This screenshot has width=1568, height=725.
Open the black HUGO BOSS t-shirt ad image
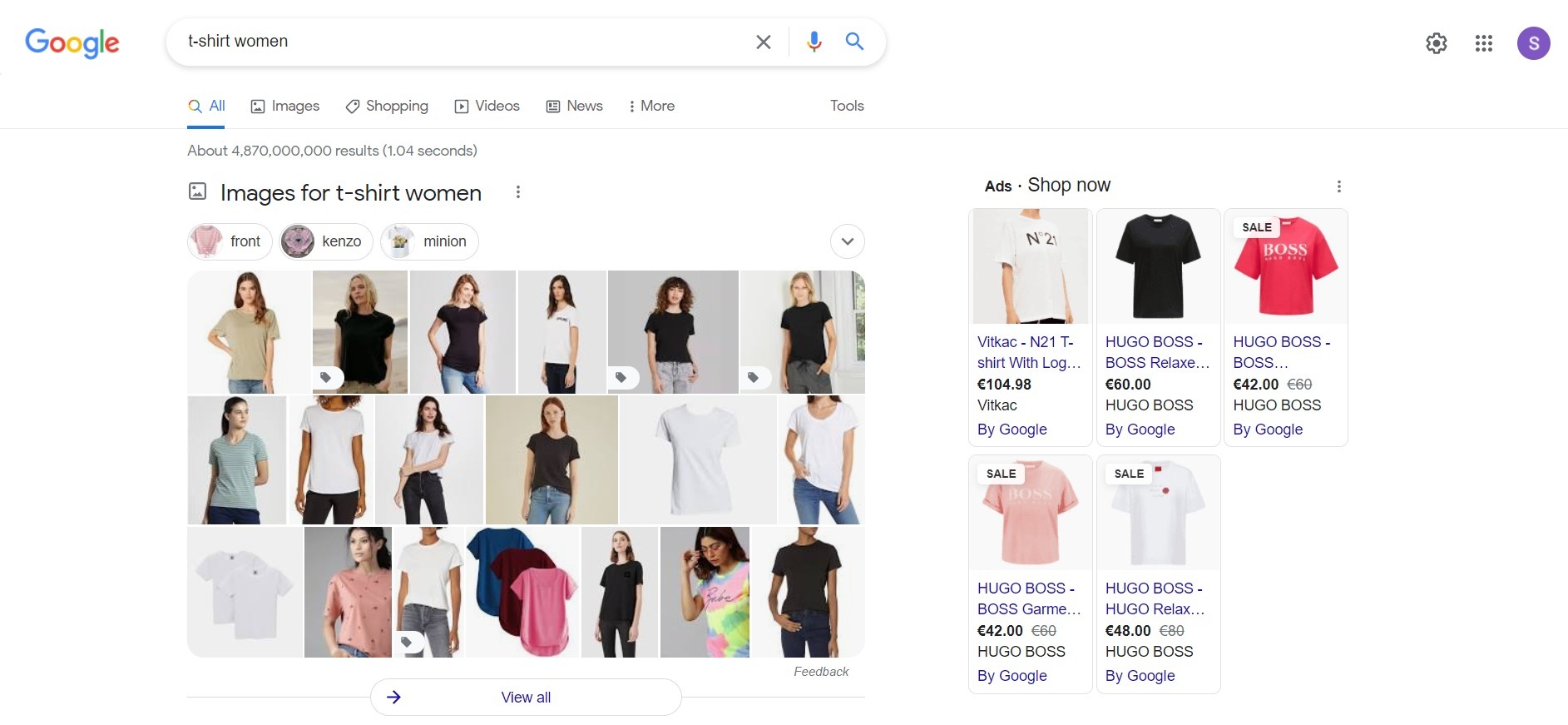[1158, 266]
